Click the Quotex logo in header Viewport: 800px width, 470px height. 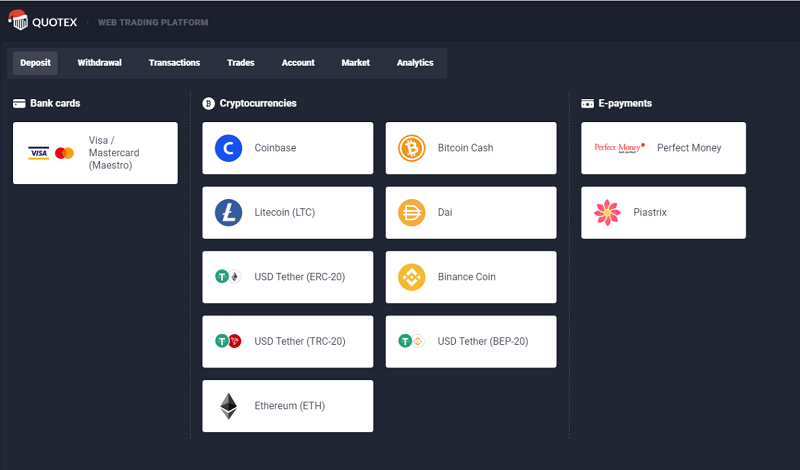(43, 22)
